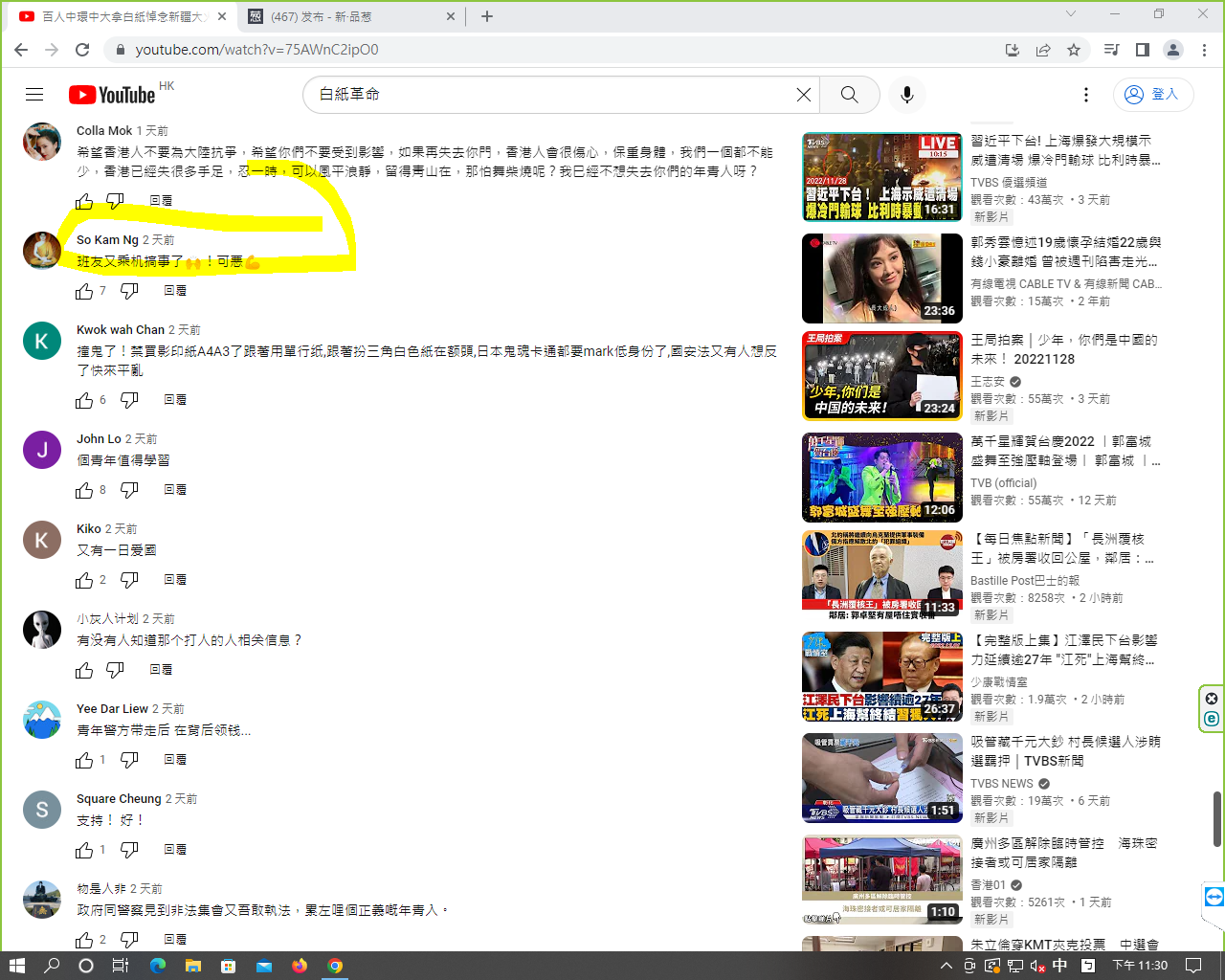Click the 登入 sign-in button
Screen dimensions: 1225x980
1153,95
